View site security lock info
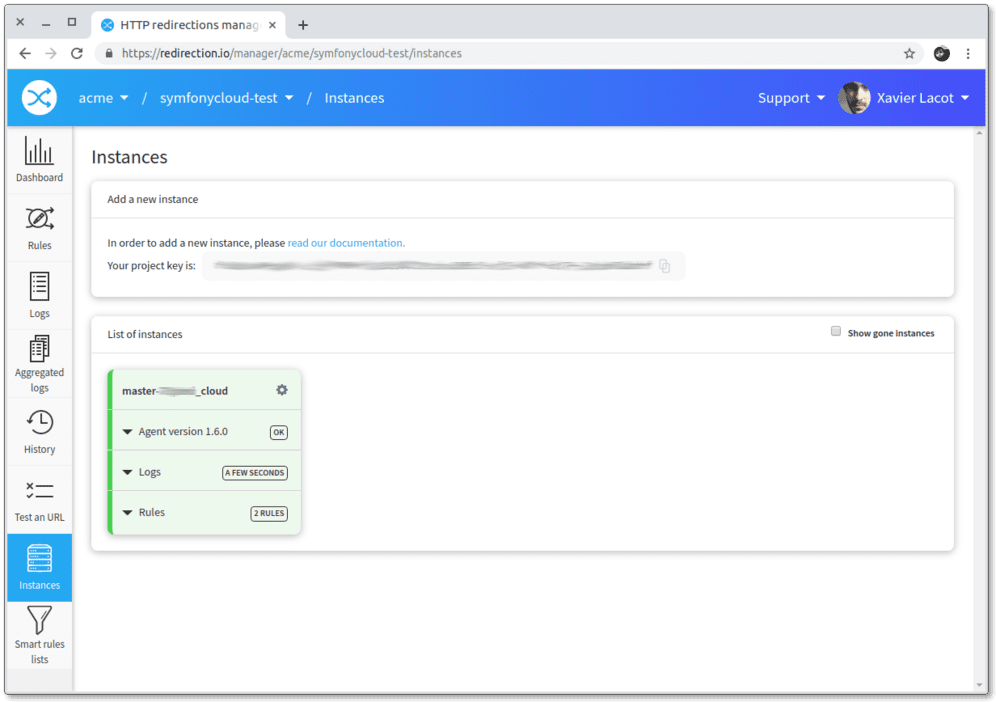 click(109, 53)
